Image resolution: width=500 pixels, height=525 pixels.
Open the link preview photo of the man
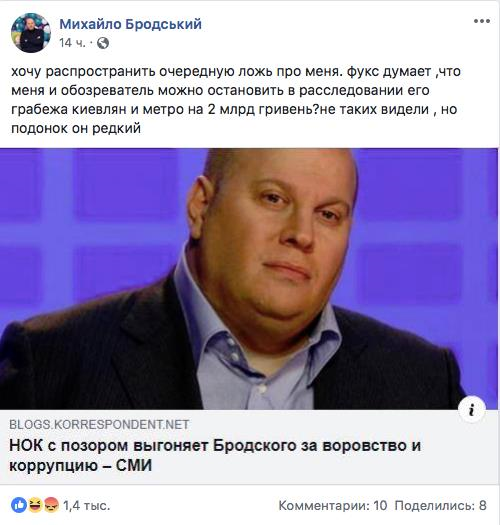click(249, 279)
